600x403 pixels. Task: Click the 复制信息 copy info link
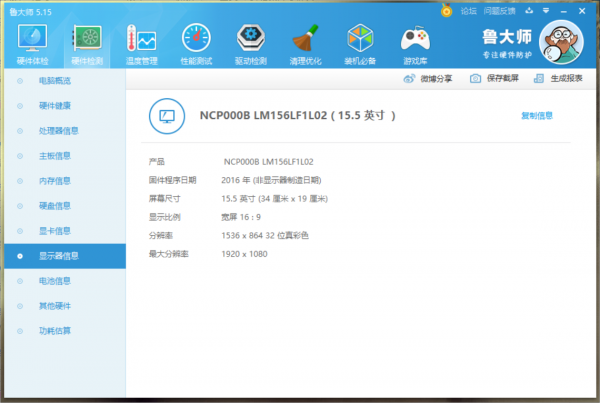tap(537, 116)
